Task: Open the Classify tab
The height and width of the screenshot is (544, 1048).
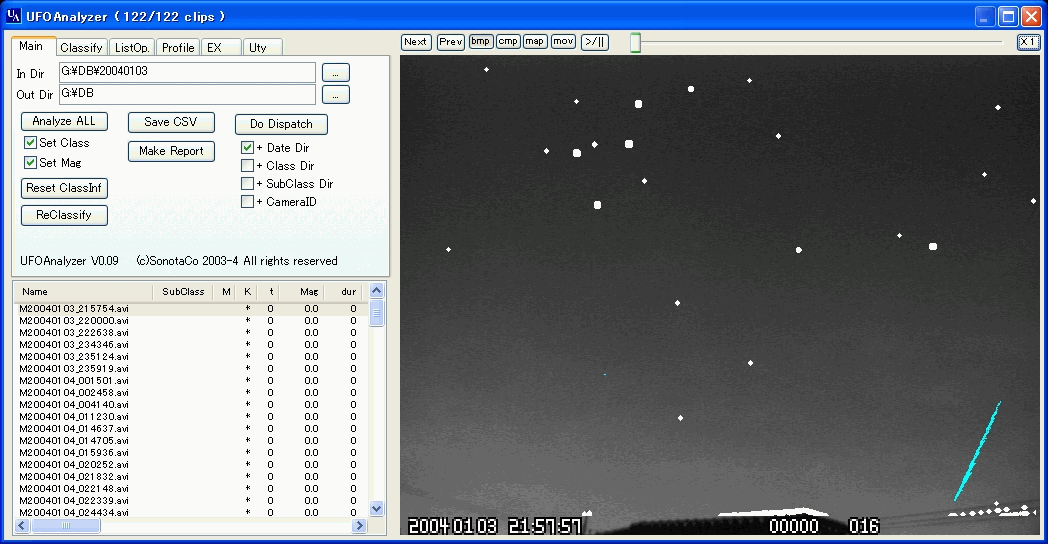Action: 81,48
